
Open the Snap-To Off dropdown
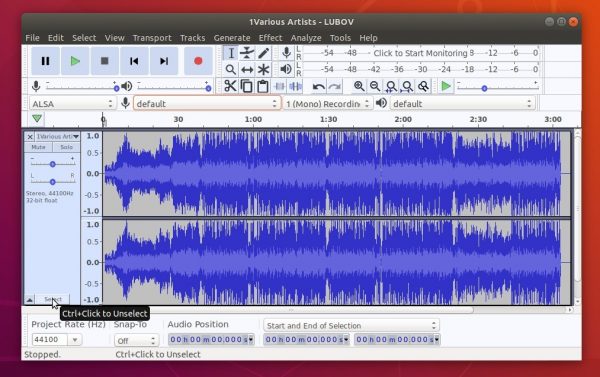(x=136, y=340)
